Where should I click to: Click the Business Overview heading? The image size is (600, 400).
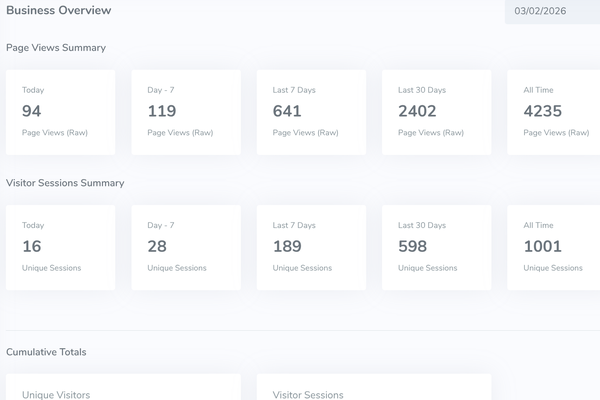pos(59,10)
